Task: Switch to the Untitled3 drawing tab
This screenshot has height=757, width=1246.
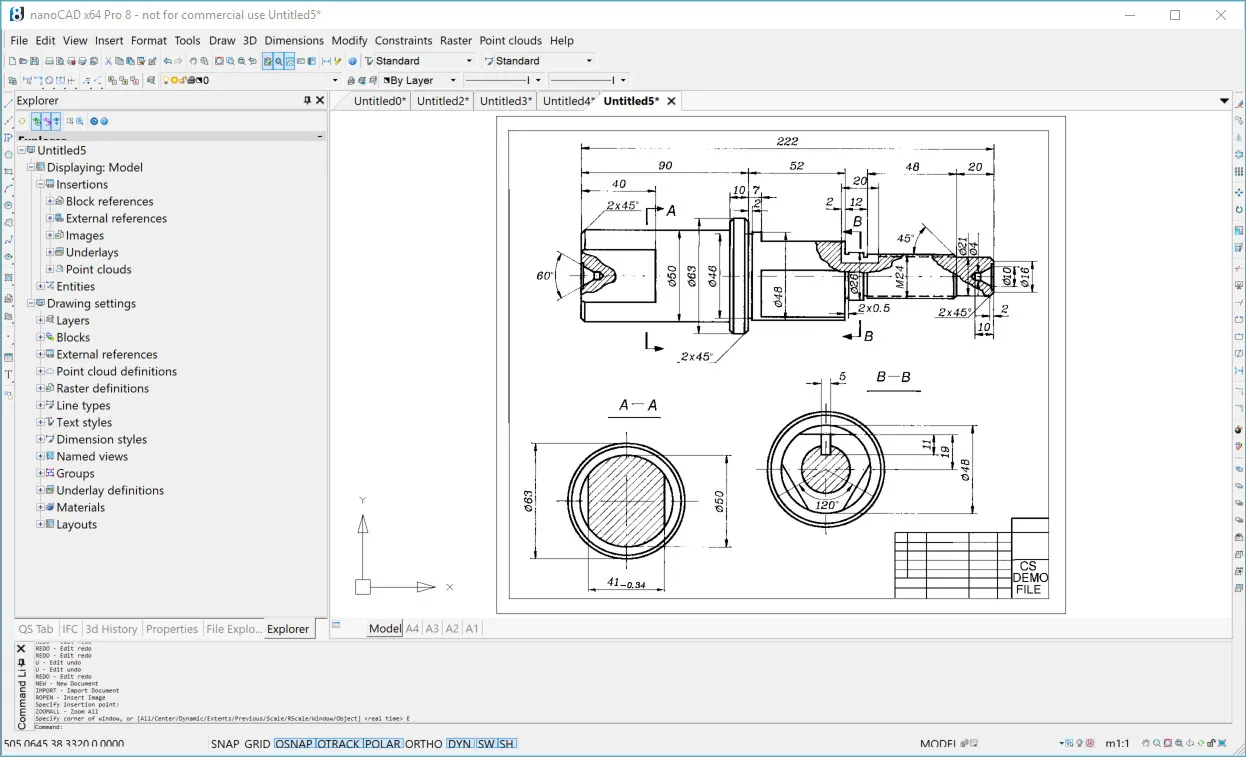Action: (x=506, y=100)
